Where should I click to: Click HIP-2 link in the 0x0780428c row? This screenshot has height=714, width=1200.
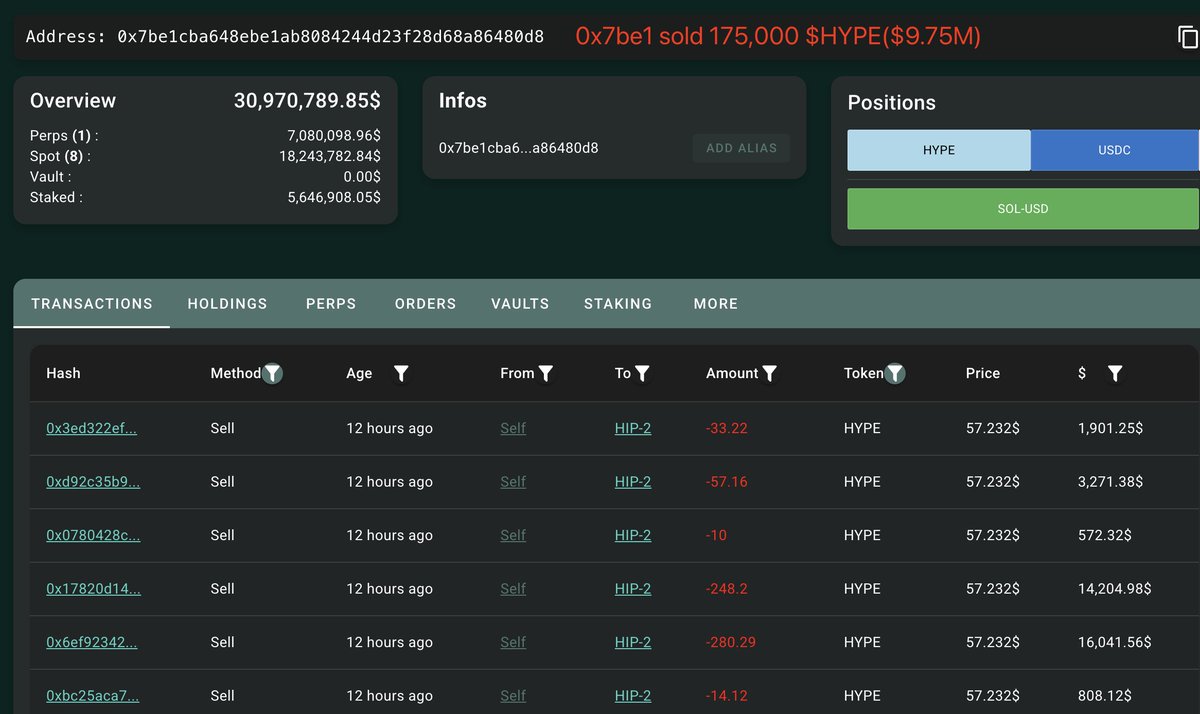[633, 535]
